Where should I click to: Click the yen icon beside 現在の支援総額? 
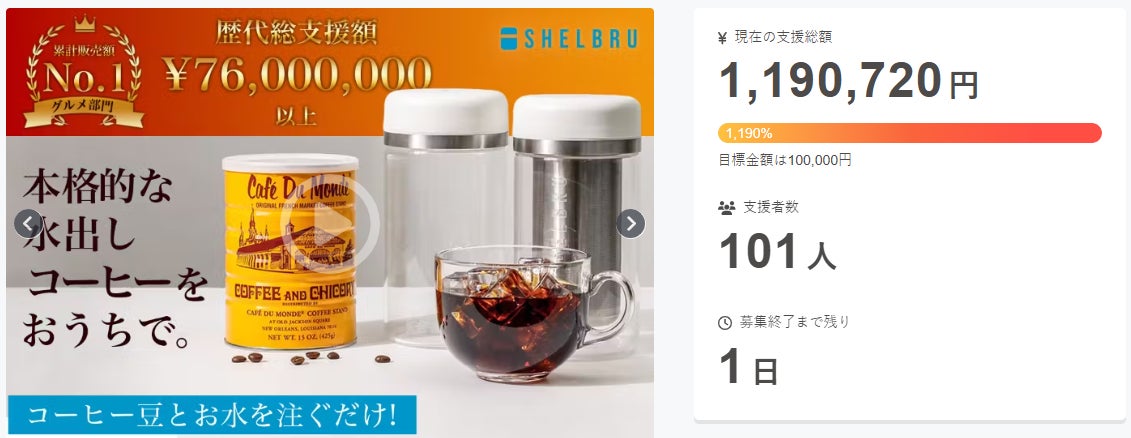723,38
